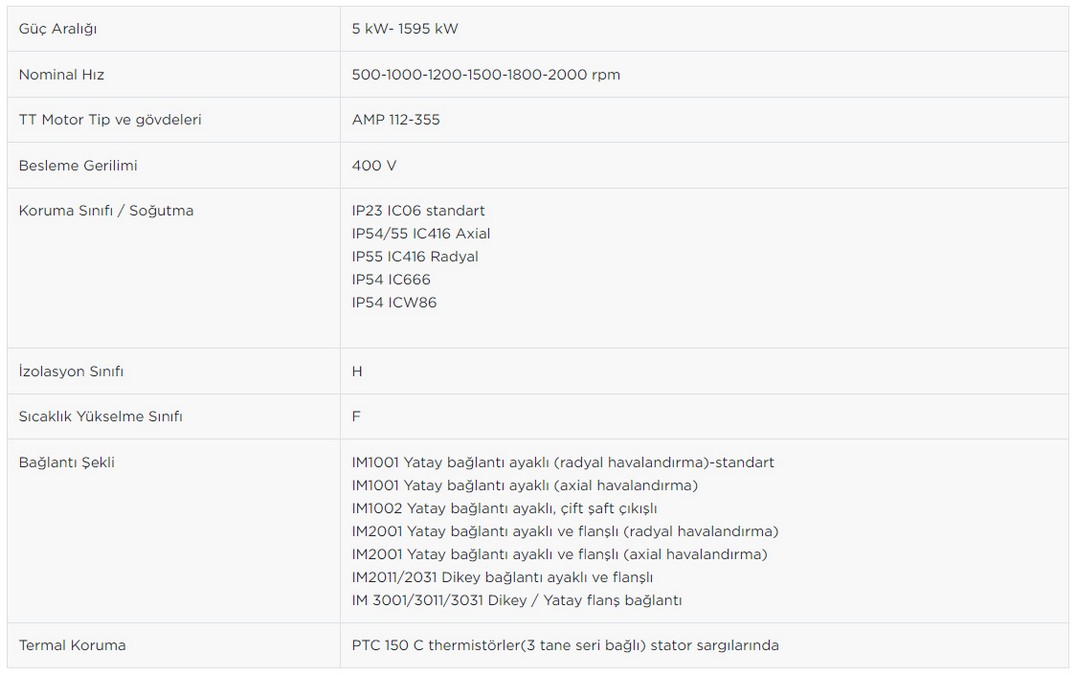Click the IP55 IC416 Radyal entry
The width and height of the screenshot is (1076, 675).
[415, 257]
